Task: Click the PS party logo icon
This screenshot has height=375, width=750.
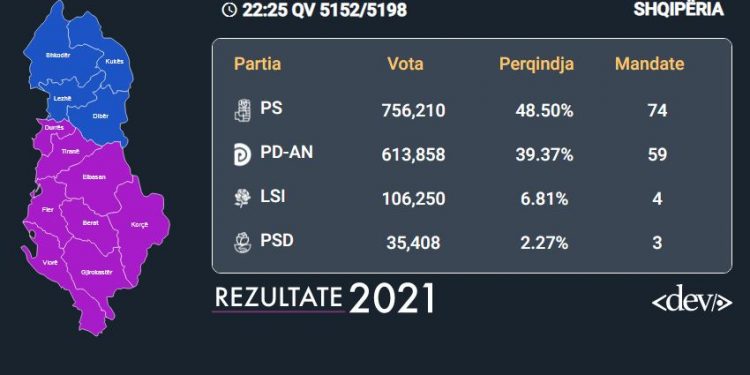Action: (243, 110)
